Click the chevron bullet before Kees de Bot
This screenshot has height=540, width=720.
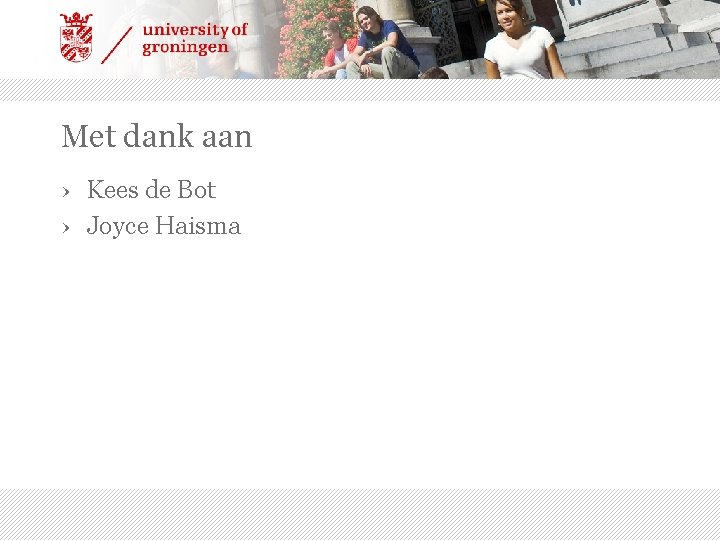tap(66, 191)
